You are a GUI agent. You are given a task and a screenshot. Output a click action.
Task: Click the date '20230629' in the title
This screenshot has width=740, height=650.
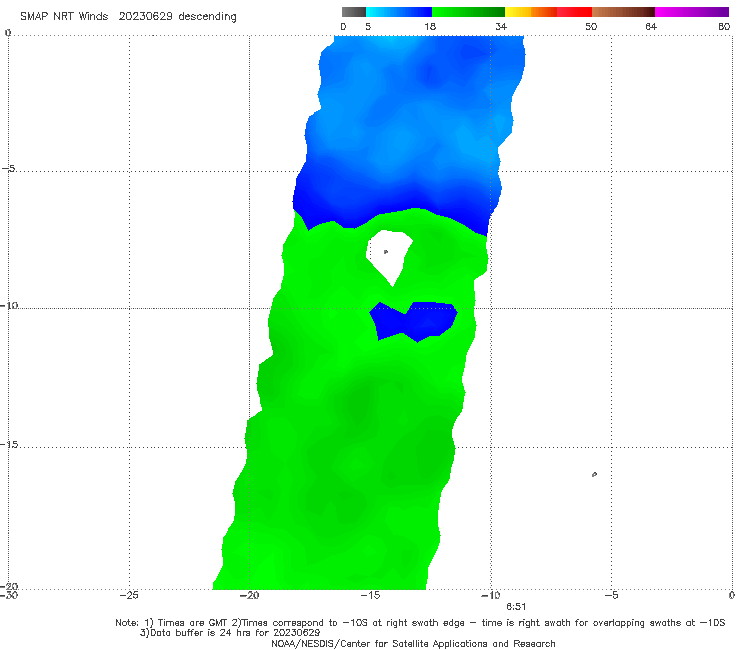pyautogui.click(x=145, y=16)
